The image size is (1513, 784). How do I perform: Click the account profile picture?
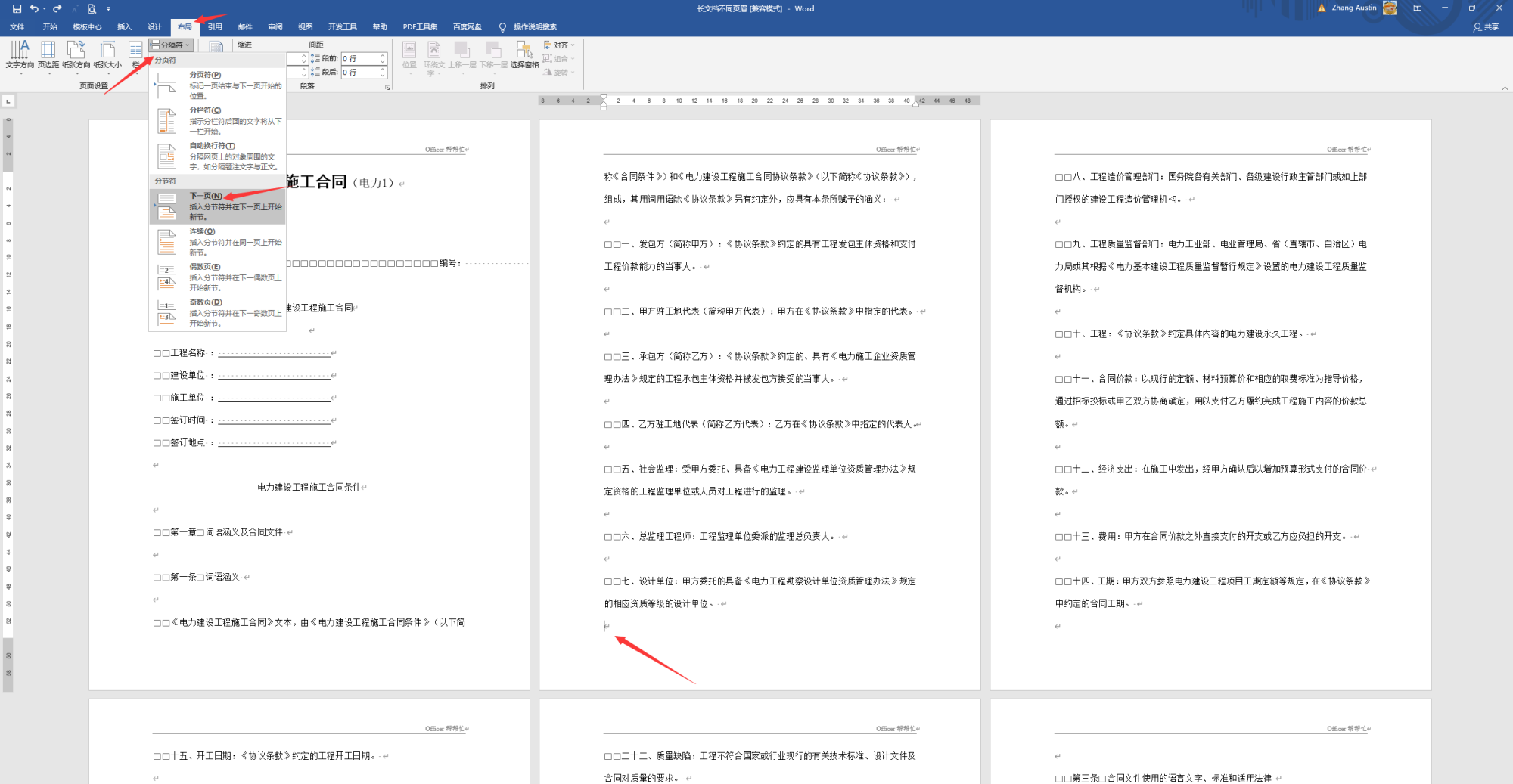tap(1390, 8)
